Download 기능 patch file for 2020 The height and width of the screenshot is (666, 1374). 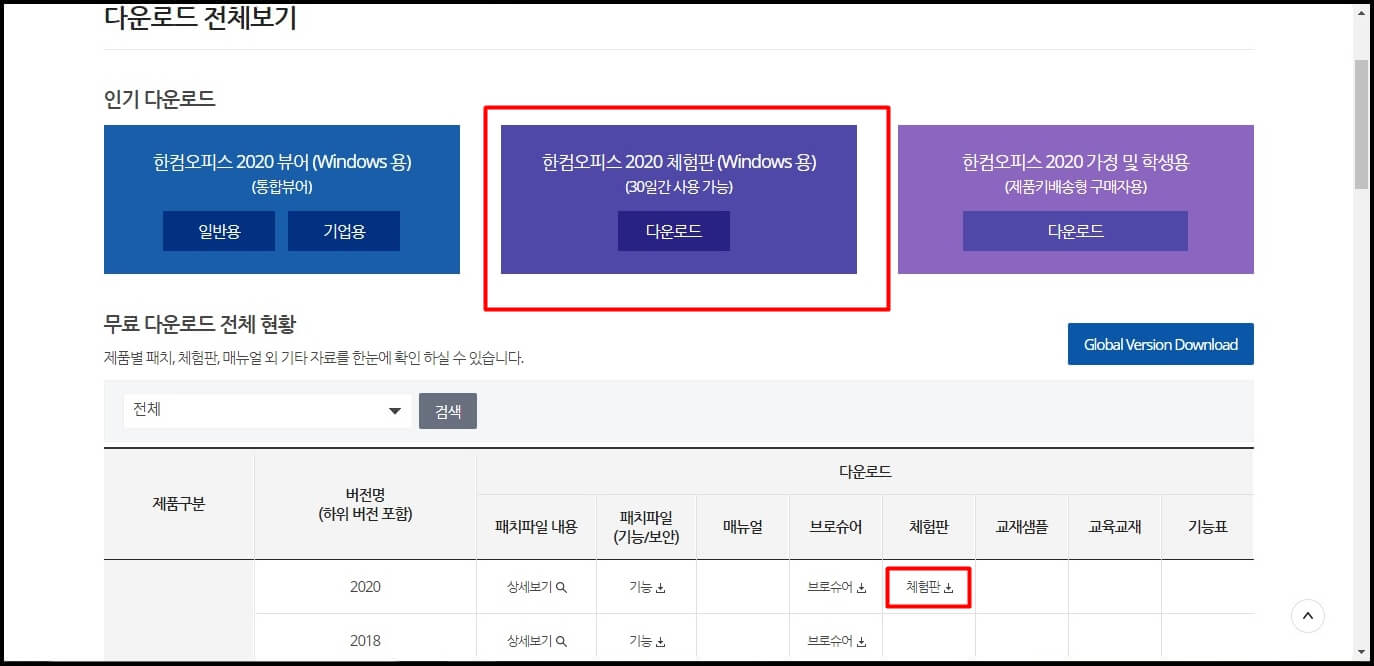[647, 587]
